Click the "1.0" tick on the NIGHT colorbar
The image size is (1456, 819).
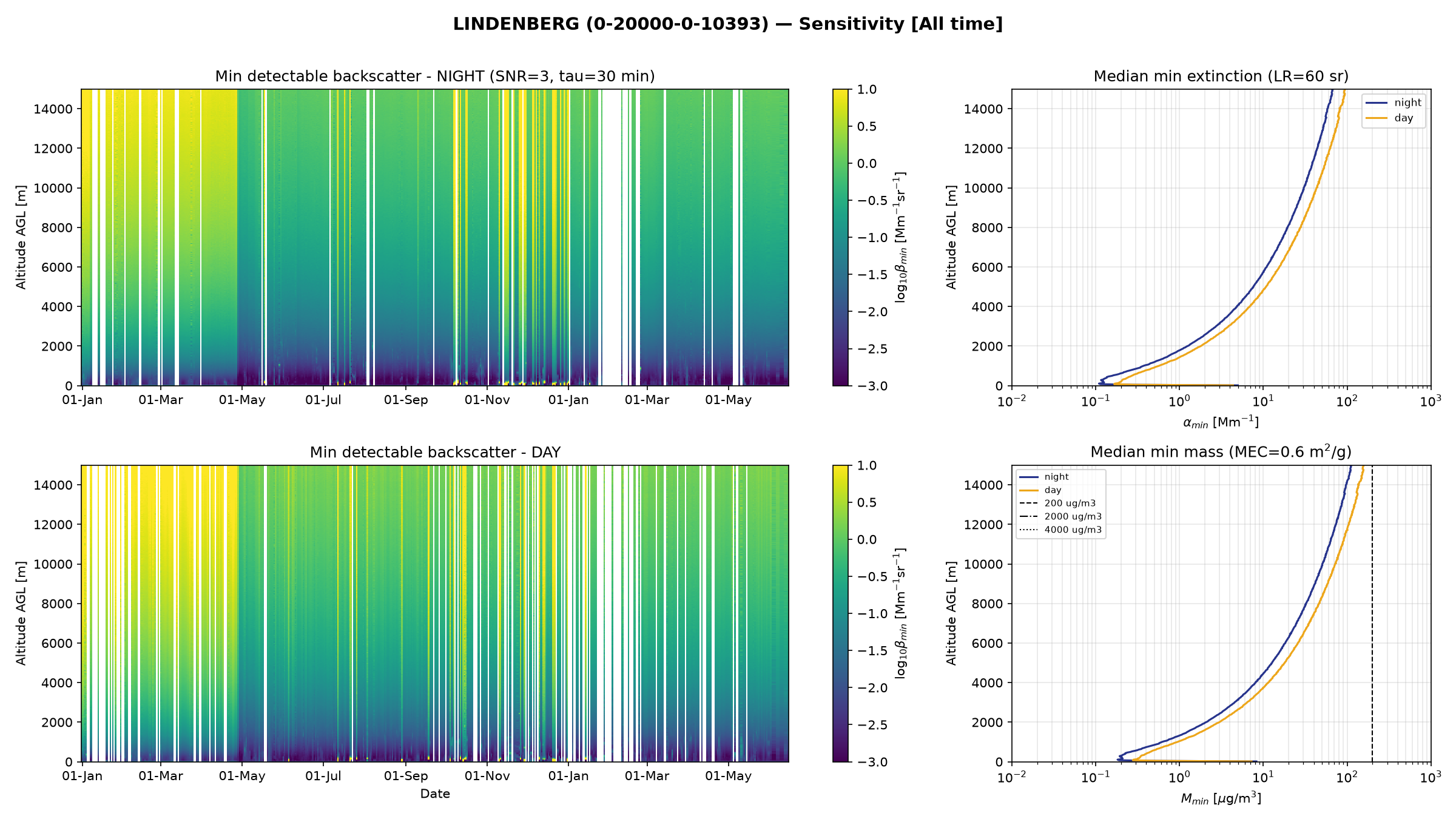(867, 89)
